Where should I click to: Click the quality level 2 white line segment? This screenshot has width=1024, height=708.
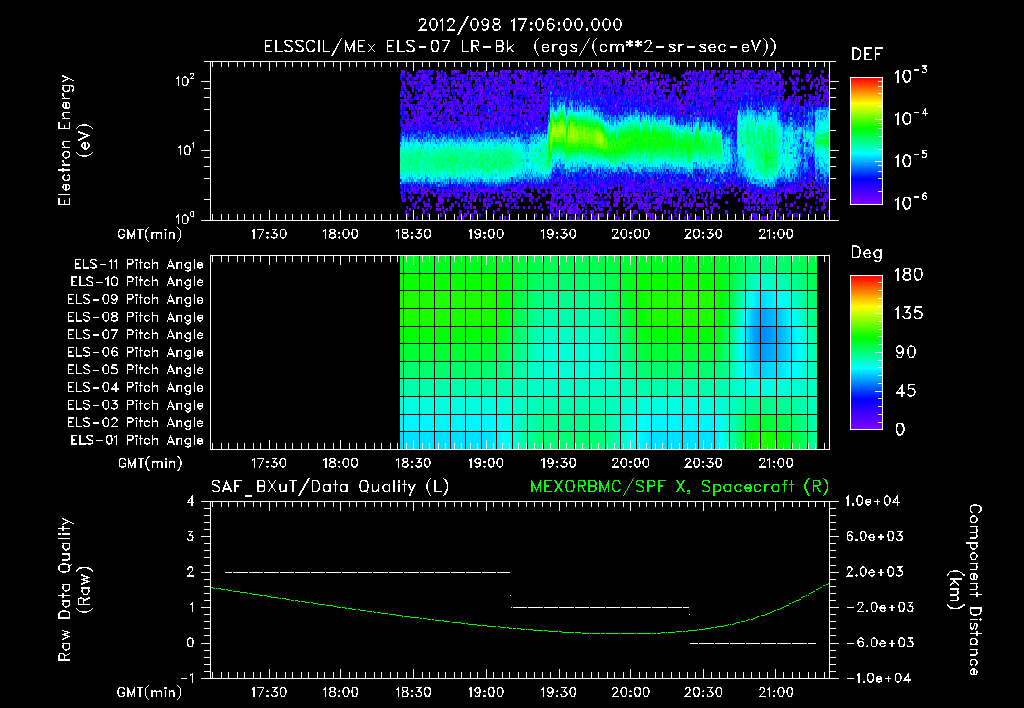pos(368,572)
